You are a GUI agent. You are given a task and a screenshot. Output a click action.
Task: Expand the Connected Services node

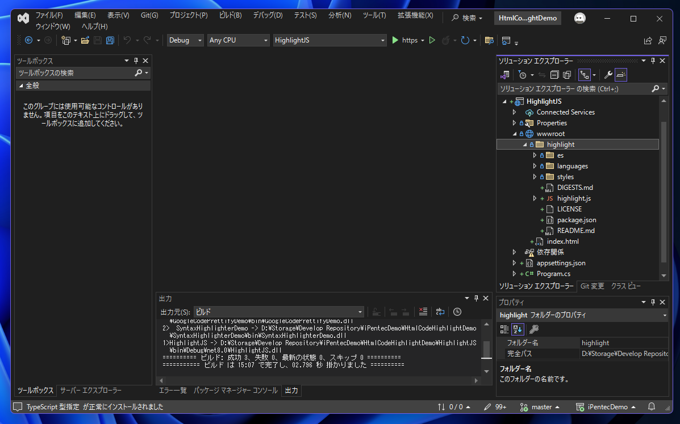[515, 112]
